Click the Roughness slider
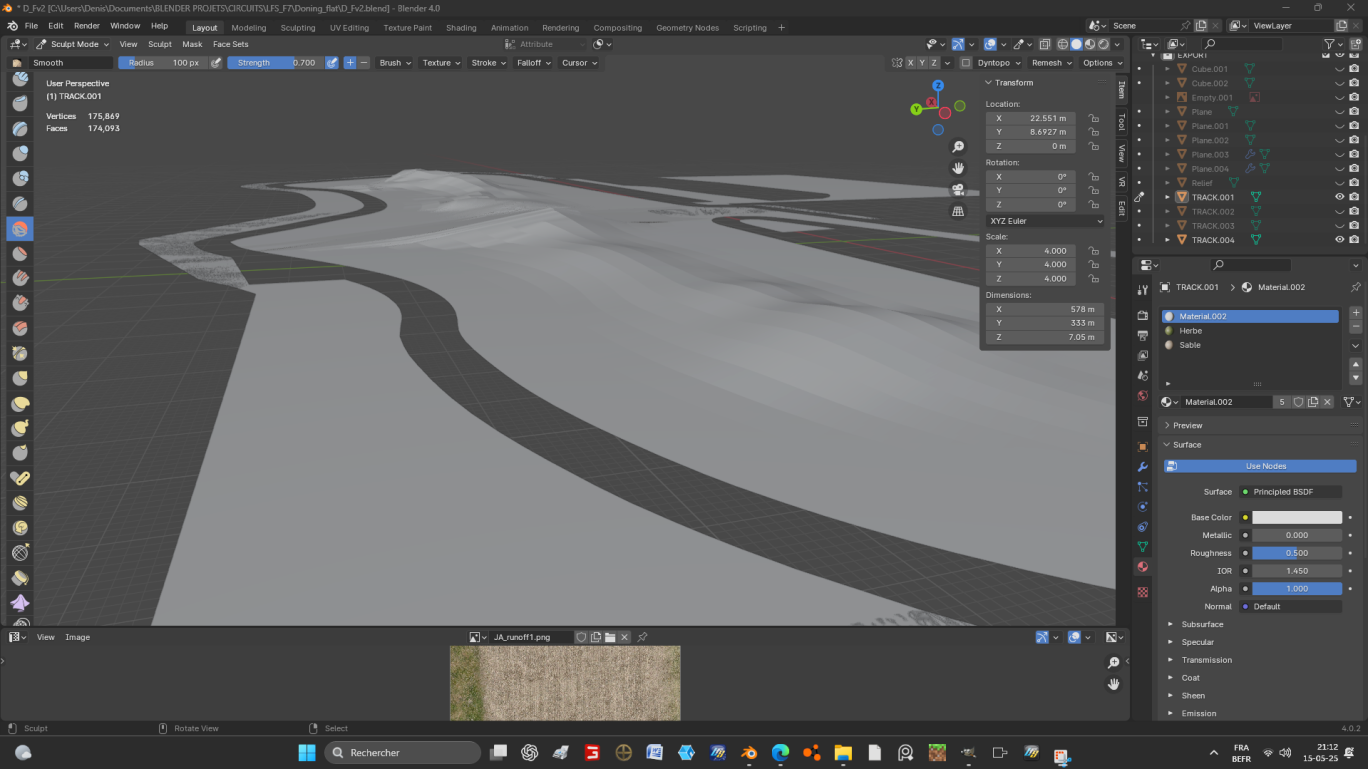 point(1297,553)
